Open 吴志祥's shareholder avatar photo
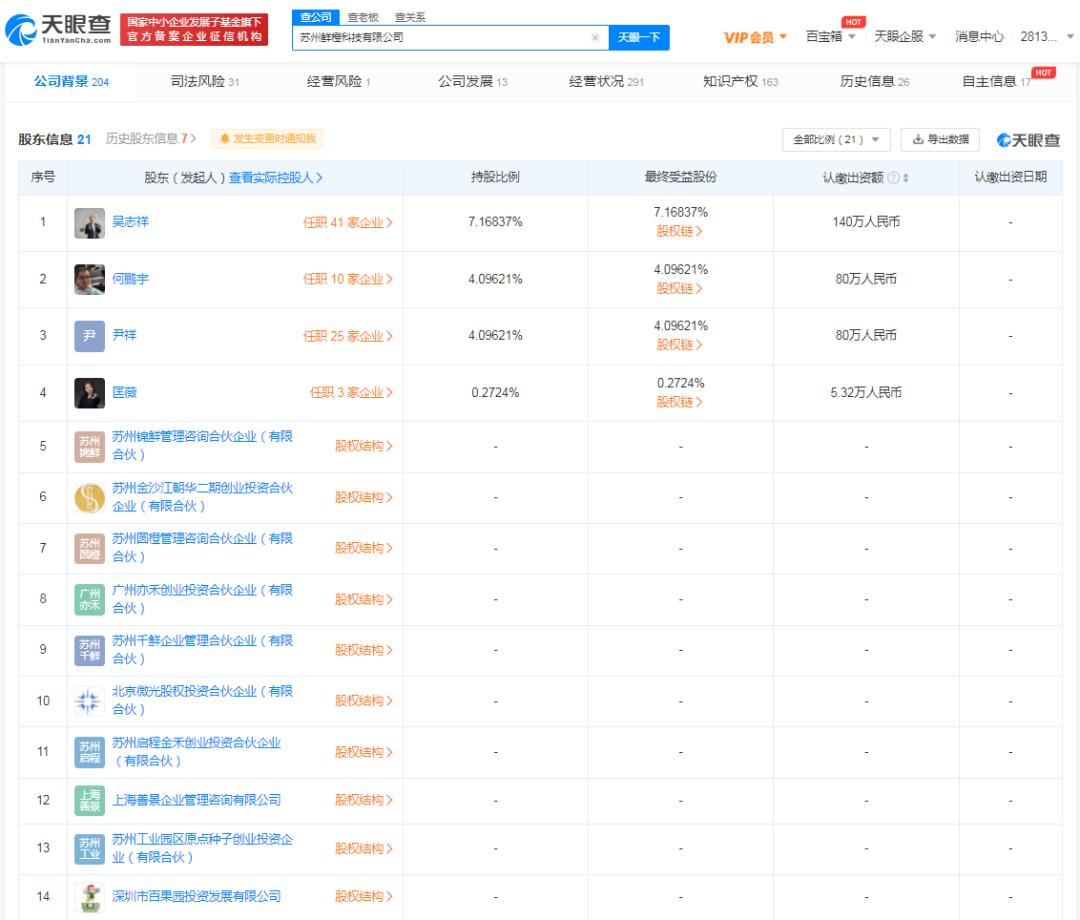The image size is (1080, 920). 89,223
